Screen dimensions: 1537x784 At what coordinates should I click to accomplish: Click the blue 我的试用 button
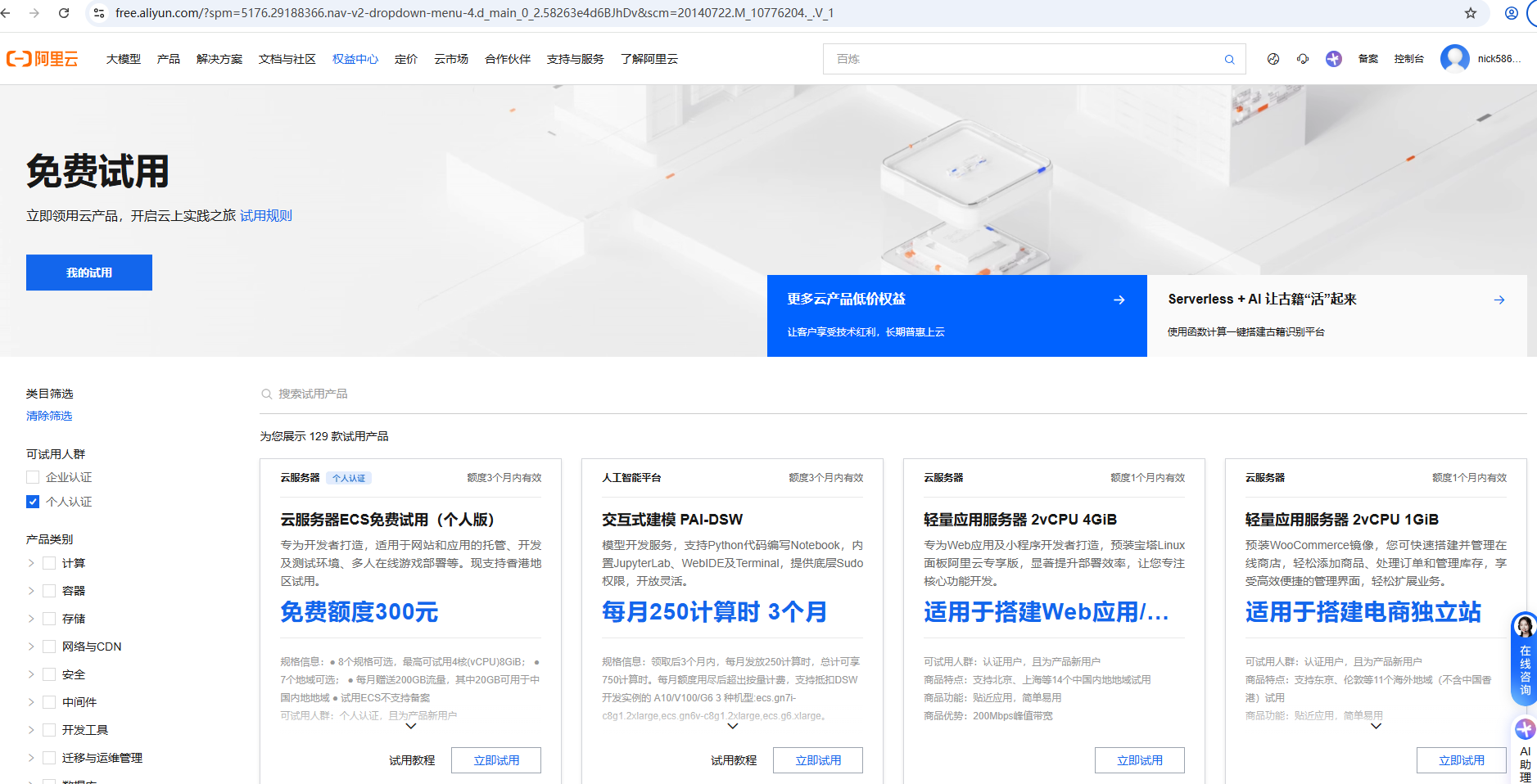[x=89, y=273]
